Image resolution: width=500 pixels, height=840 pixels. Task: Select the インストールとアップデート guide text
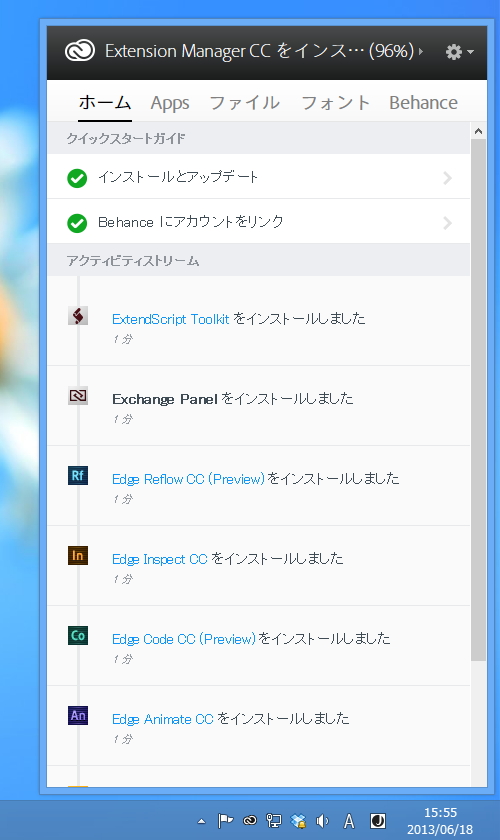[x=178, y=177]
